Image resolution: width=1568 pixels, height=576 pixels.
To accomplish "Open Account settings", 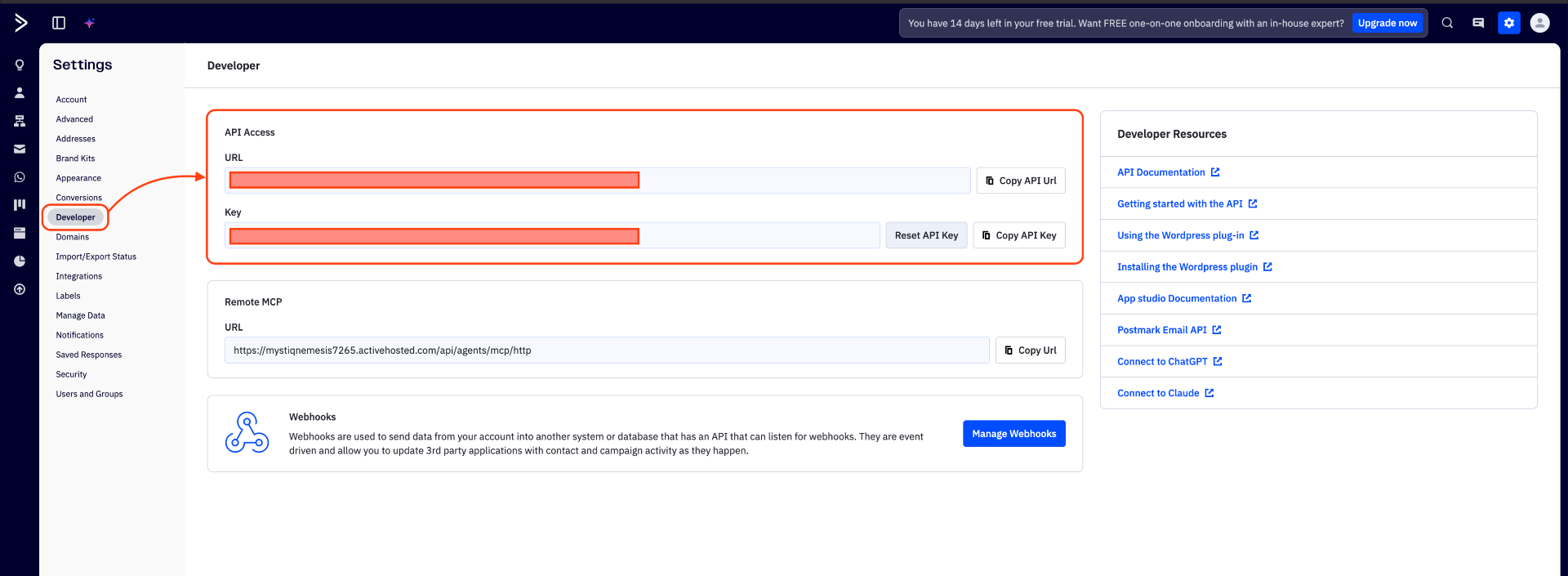I will [71, 100].
